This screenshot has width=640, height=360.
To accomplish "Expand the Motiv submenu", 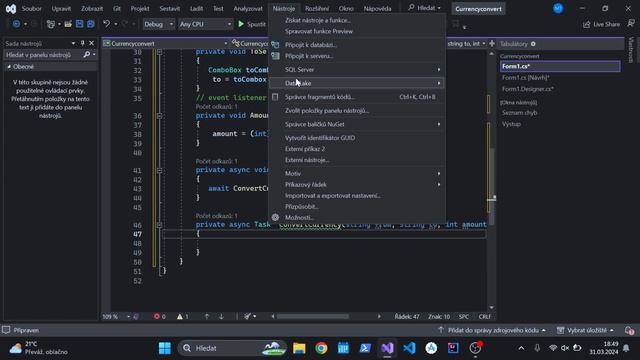I will click(357, 173).
